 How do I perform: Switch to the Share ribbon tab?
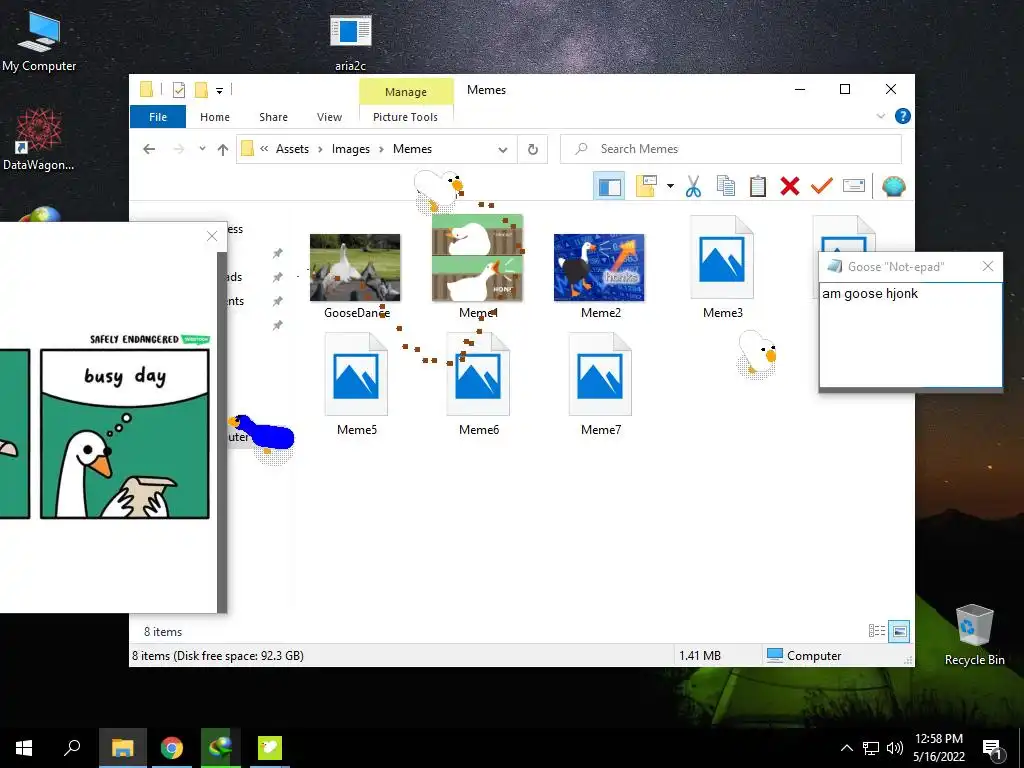[273, 117]
